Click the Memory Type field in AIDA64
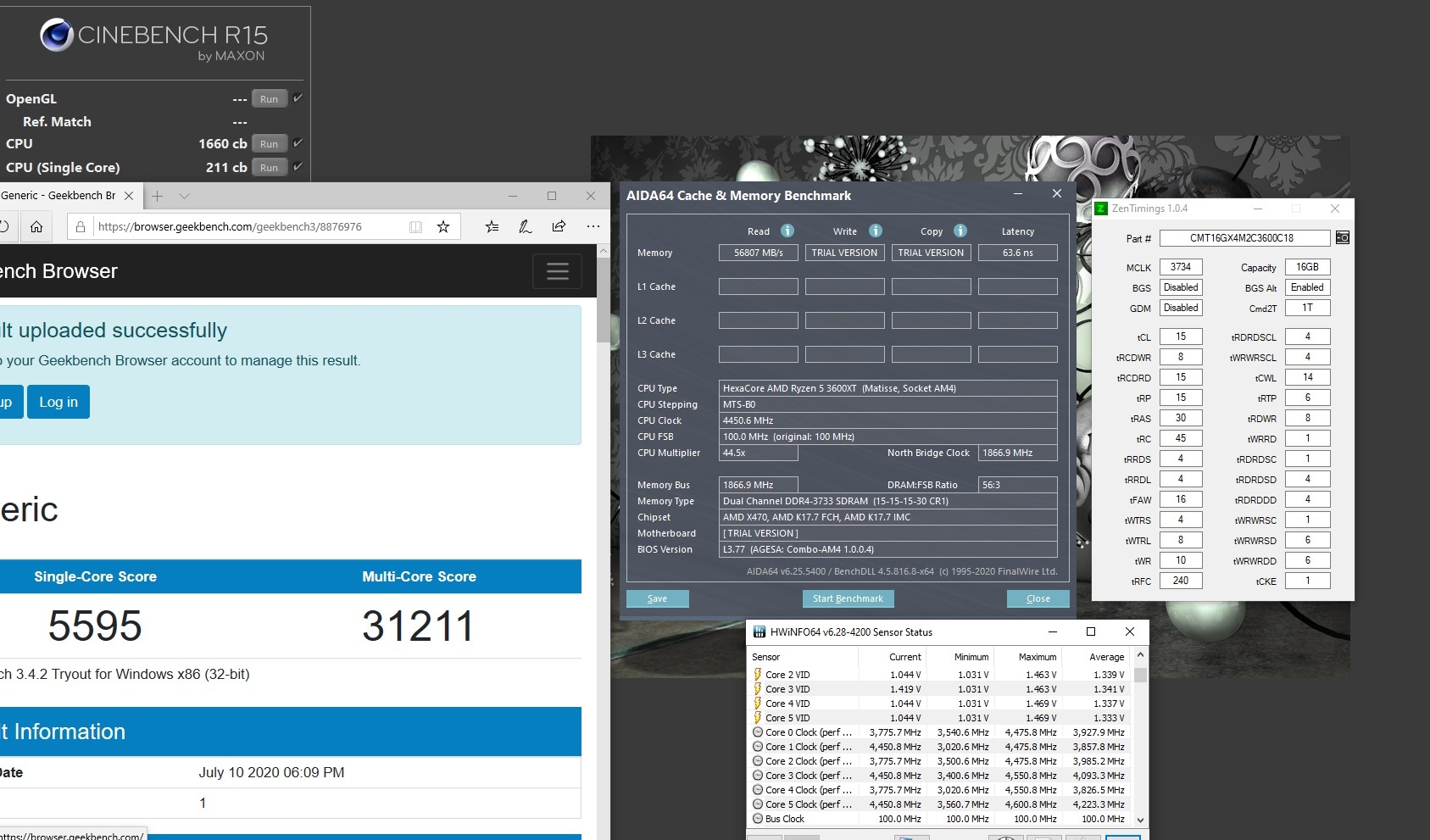The width and height of the screenshot is (1430, 840). 887,501
